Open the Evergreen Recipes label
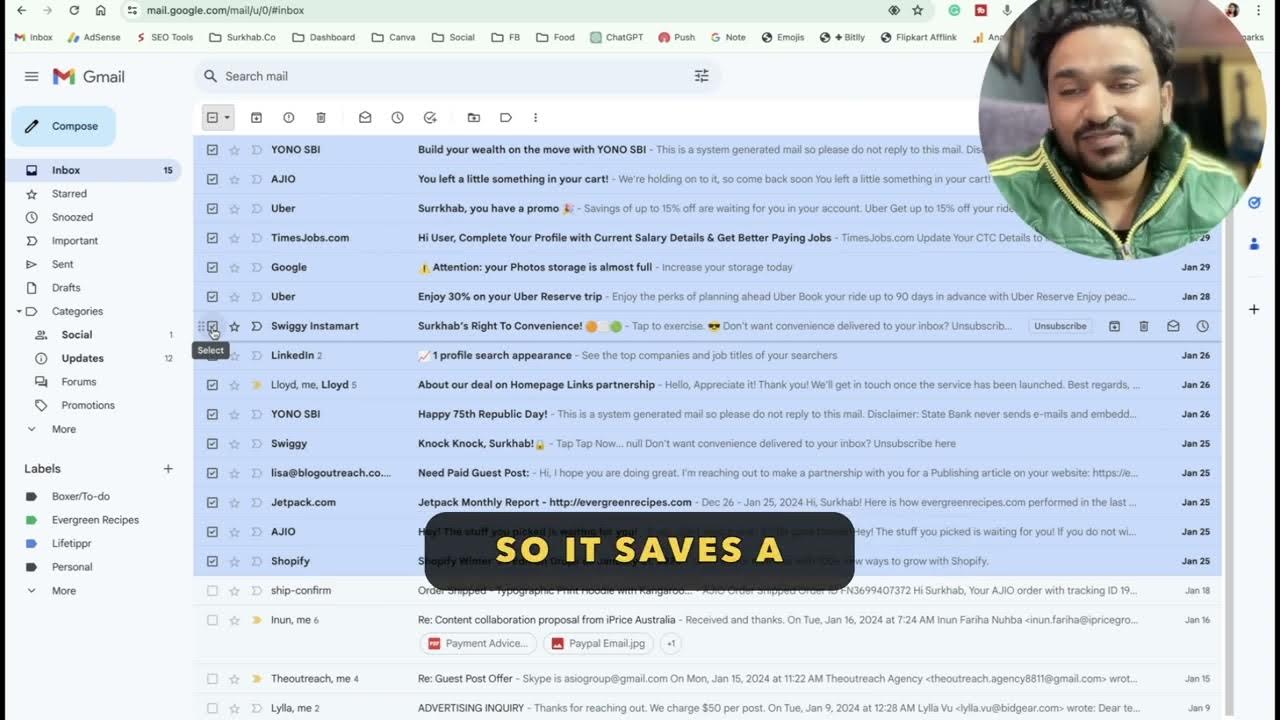 point(95,520)
